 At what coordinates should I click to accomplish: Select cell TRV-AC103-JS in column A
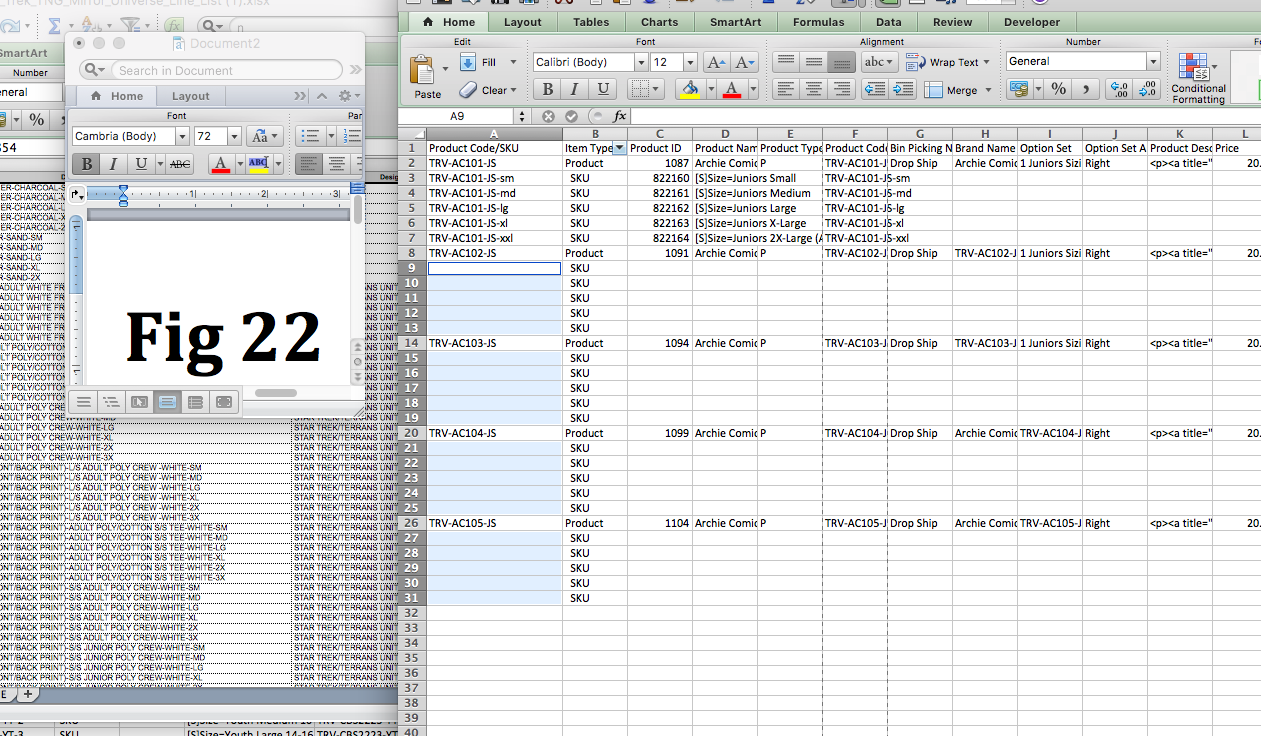[494, 343]
